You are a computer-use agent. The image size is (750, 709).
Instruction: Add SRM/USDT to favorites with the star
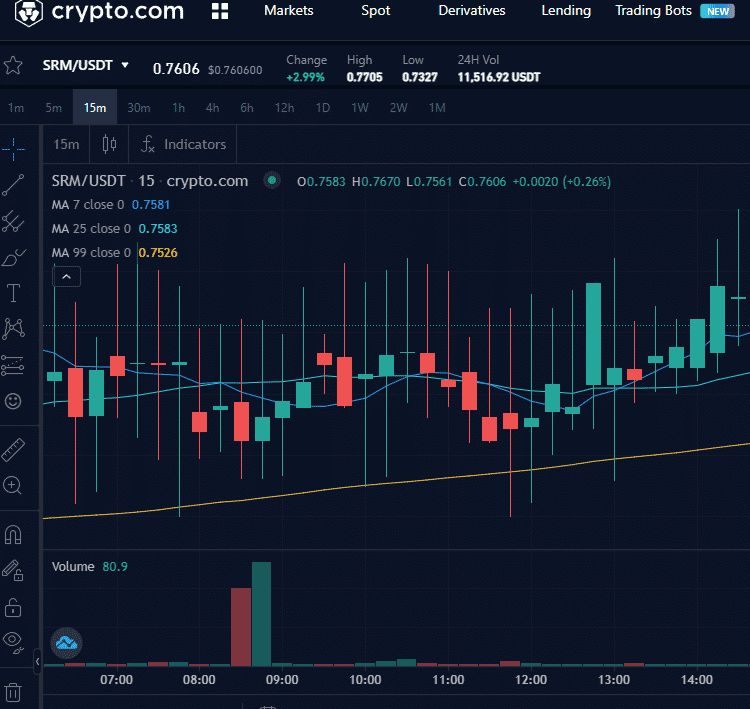(13, 66)
